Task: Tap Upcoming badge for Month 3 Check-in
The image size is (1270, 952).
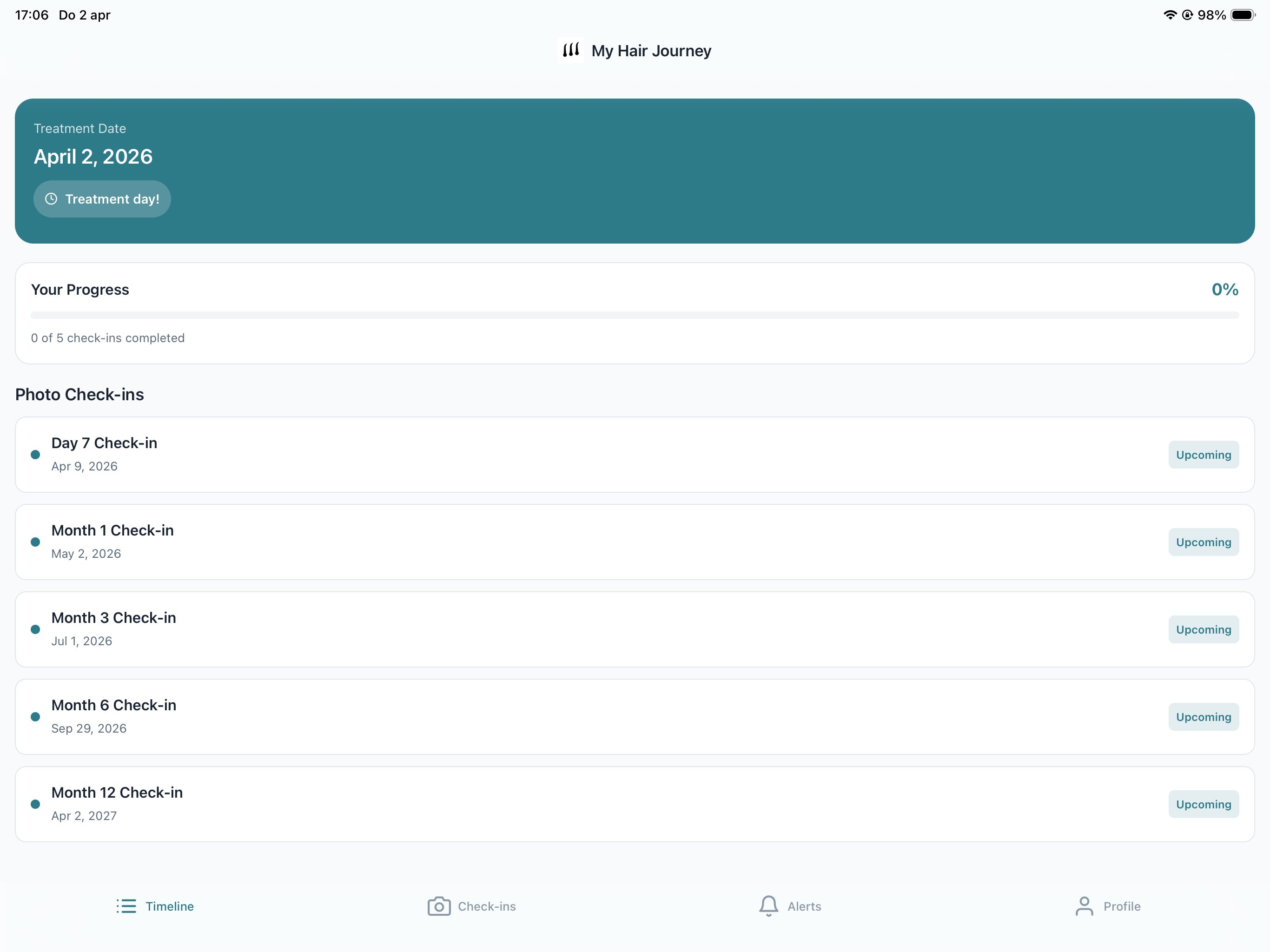Action: 1204,629
